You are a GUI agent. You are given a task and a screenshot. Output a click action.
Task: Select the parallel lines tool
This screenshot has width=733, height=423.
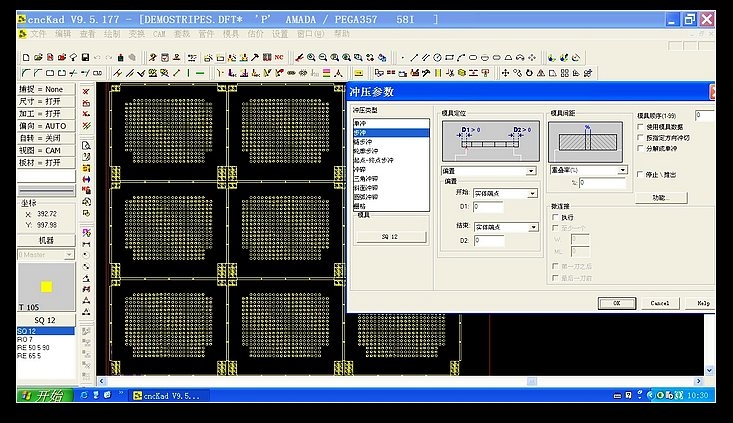425,57
